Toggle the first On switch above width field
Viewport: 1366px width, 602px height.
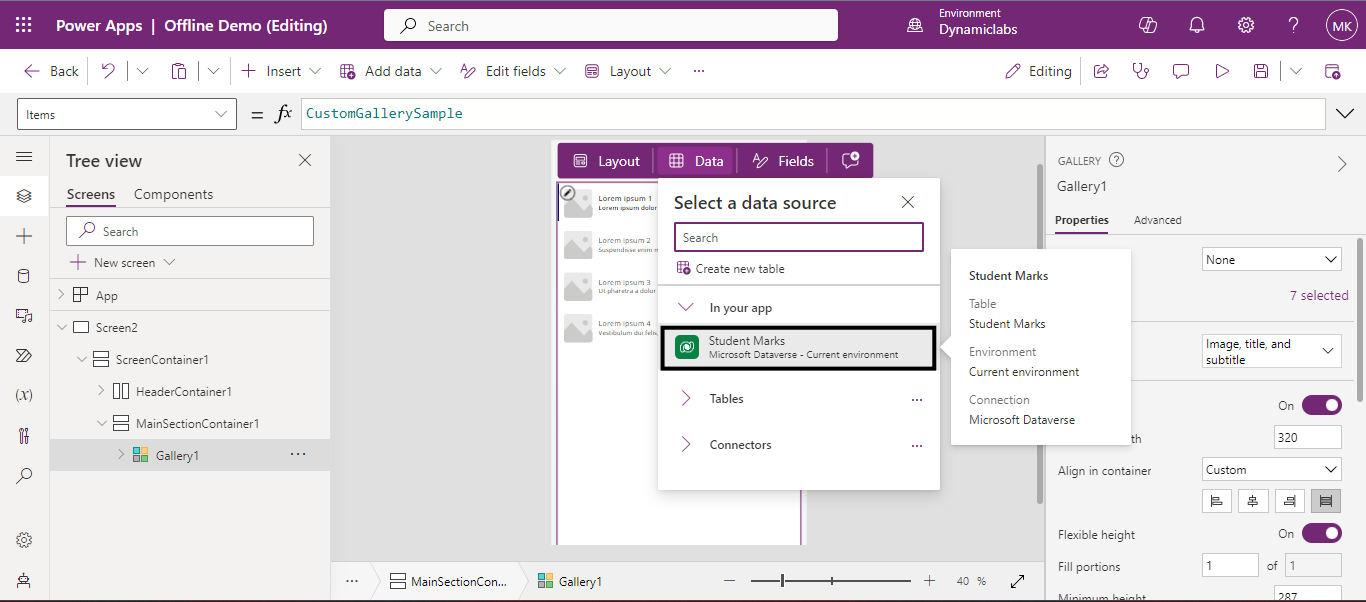[1321, 405]
